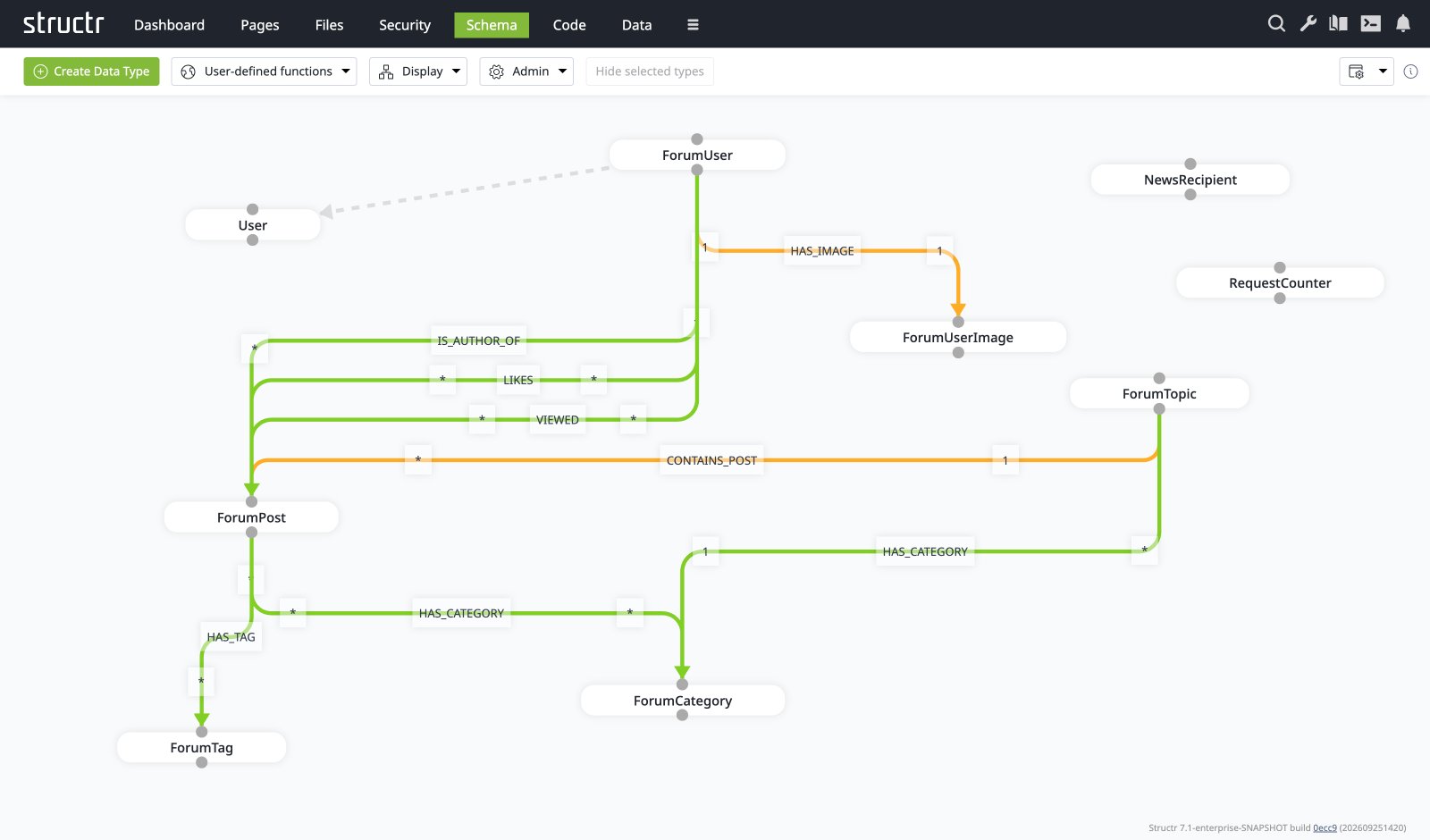This screenshot has height=840, width=1430.
Task: Open the 0ecc9 build link
Action: pos(1325,828)
